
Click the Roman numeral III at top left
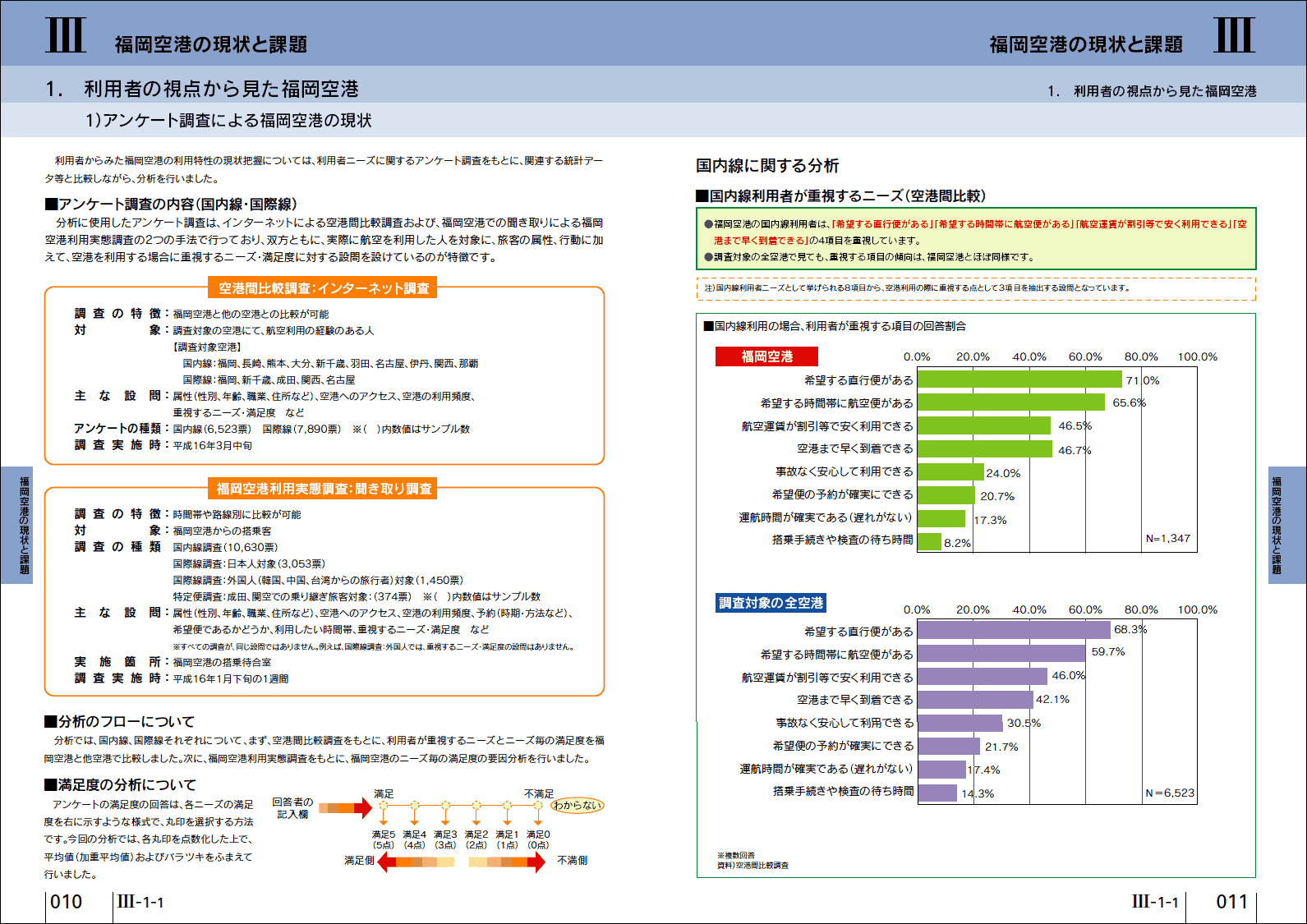click(66, 35)
